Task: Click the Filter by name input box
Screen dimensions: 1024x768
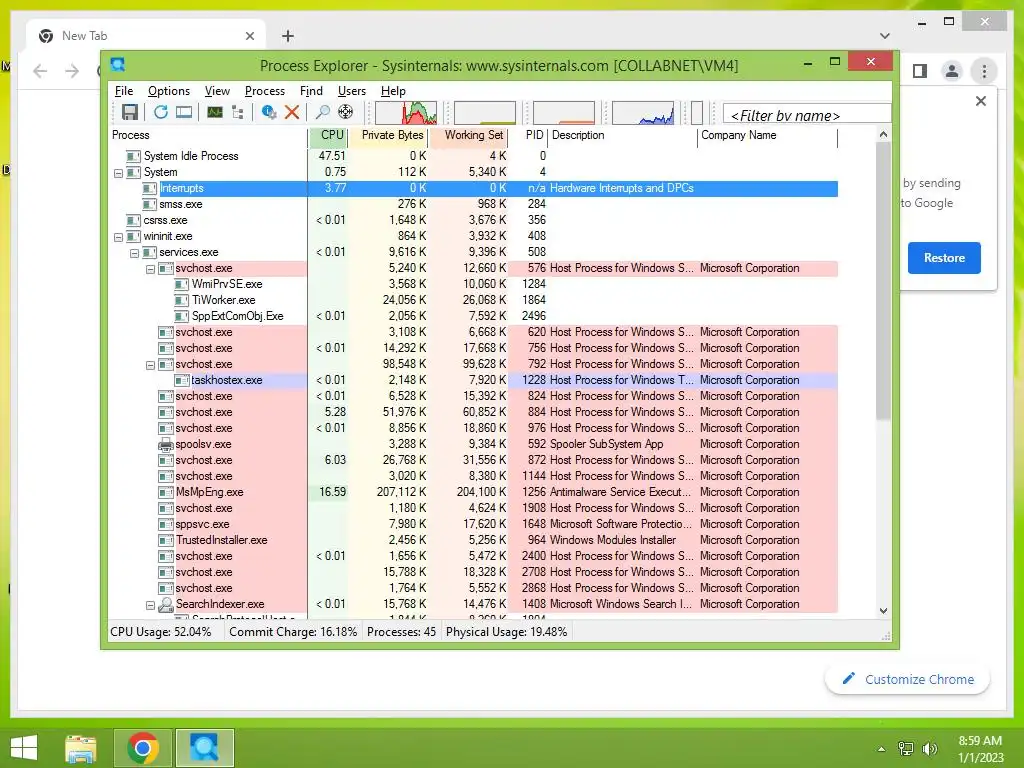Action: 807,115
